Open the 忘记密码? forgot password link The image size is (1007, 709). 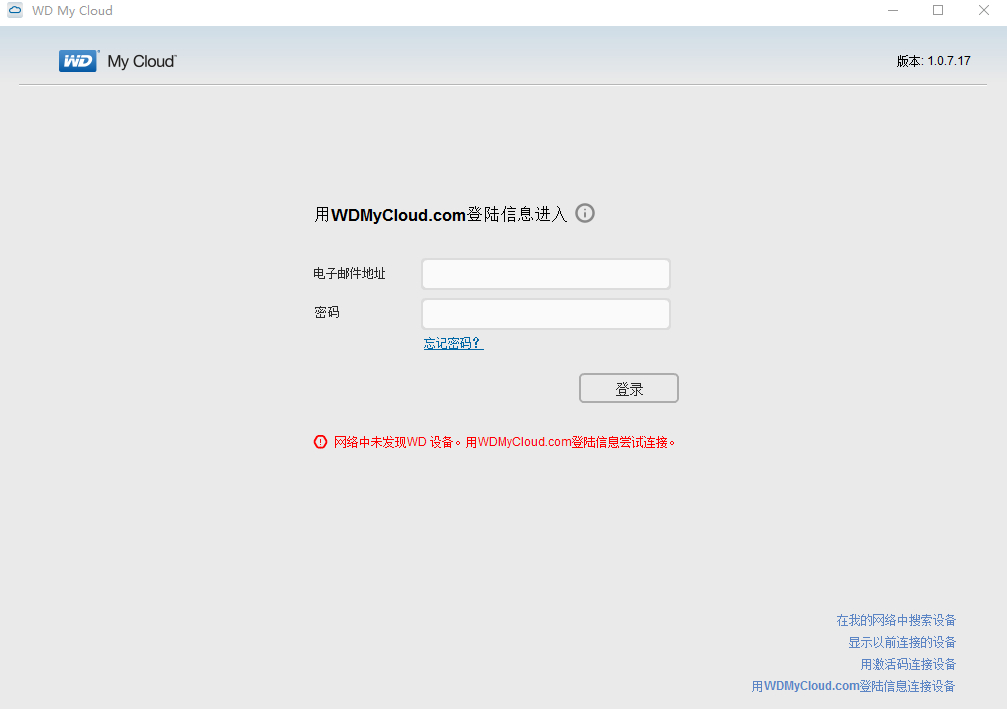click(453, 343)
